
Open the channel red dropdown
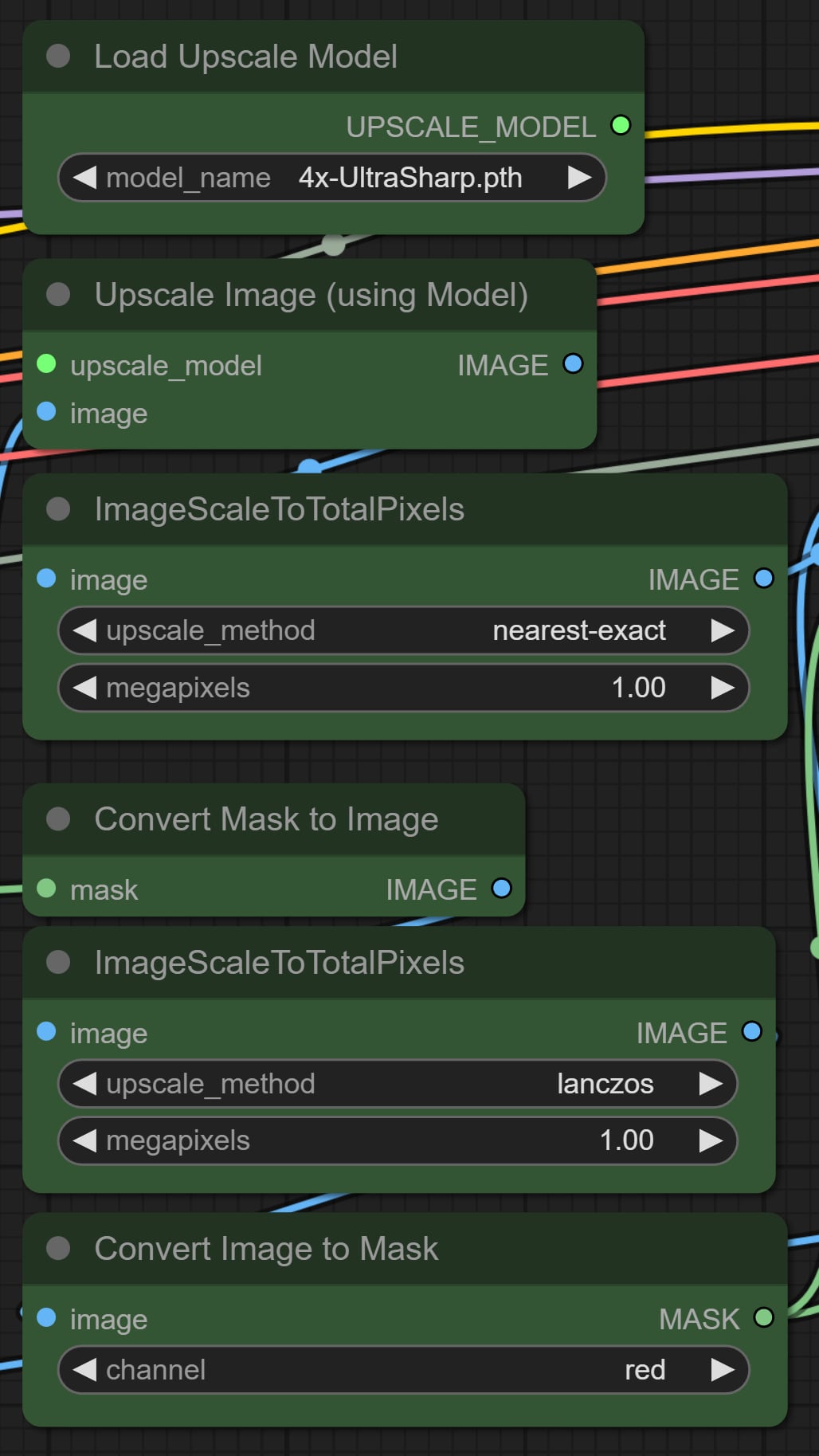click(404, 1370)
